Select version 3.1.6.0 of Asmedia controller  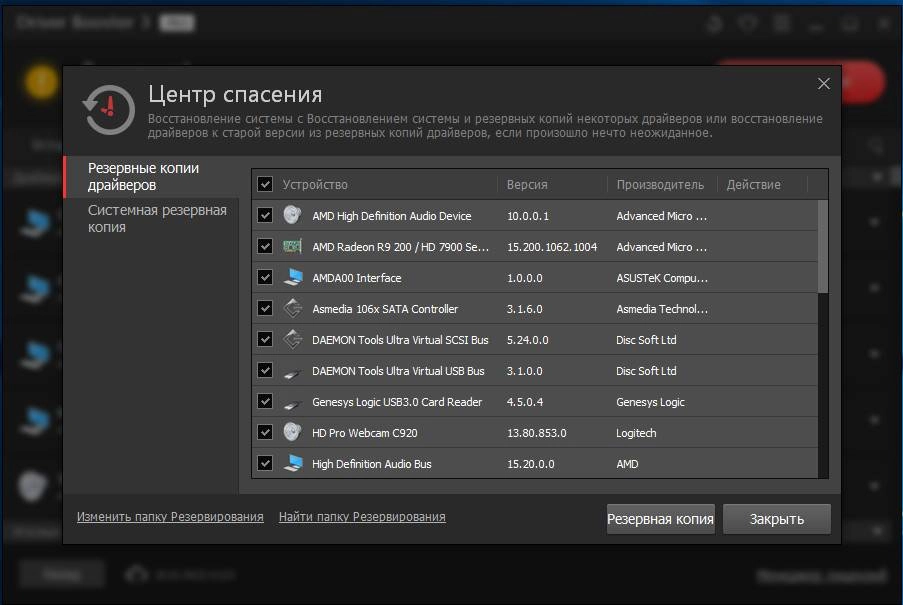[x=525, y=309]
